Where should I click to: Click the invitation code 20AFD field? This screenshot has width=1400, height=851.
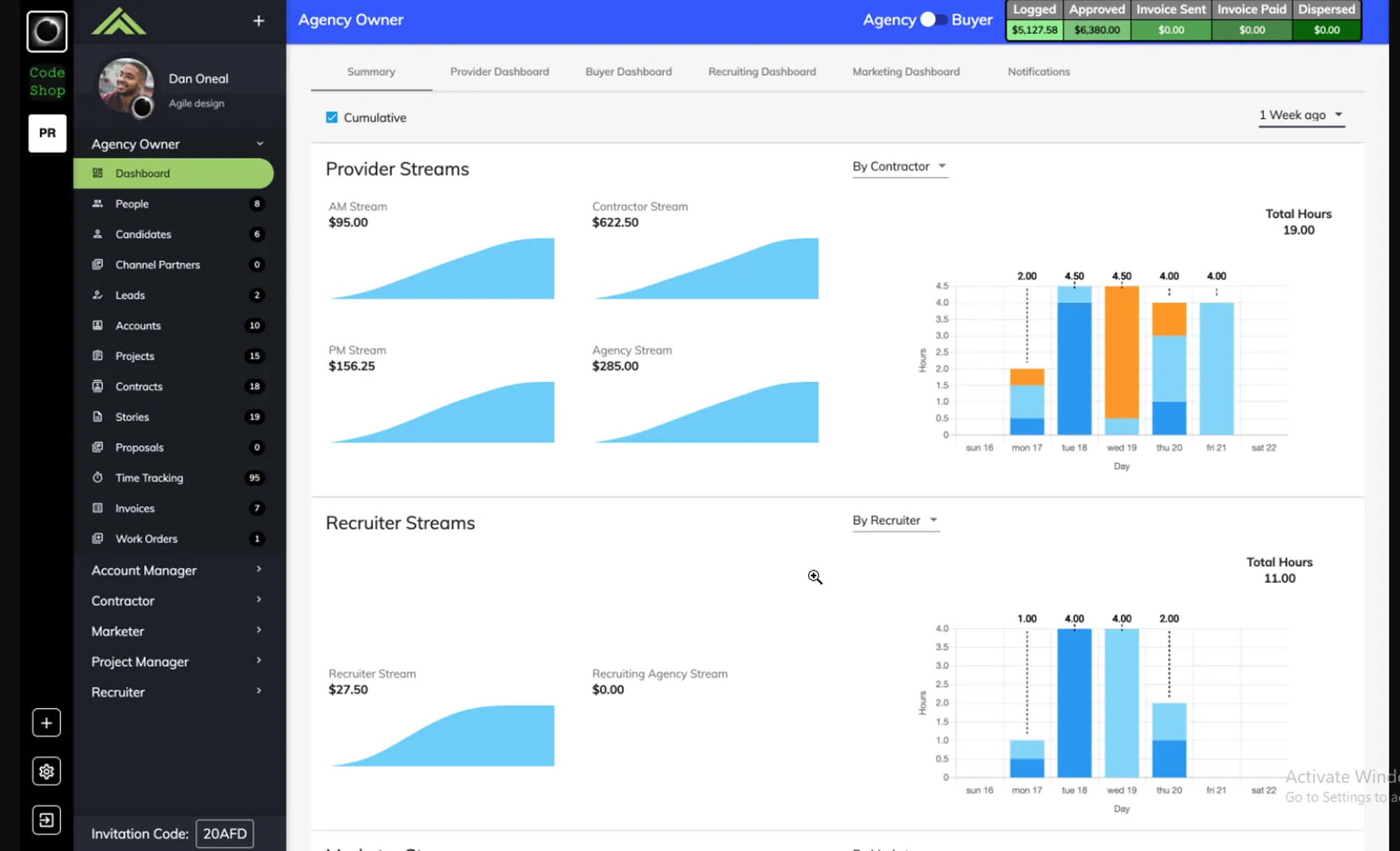224,833
